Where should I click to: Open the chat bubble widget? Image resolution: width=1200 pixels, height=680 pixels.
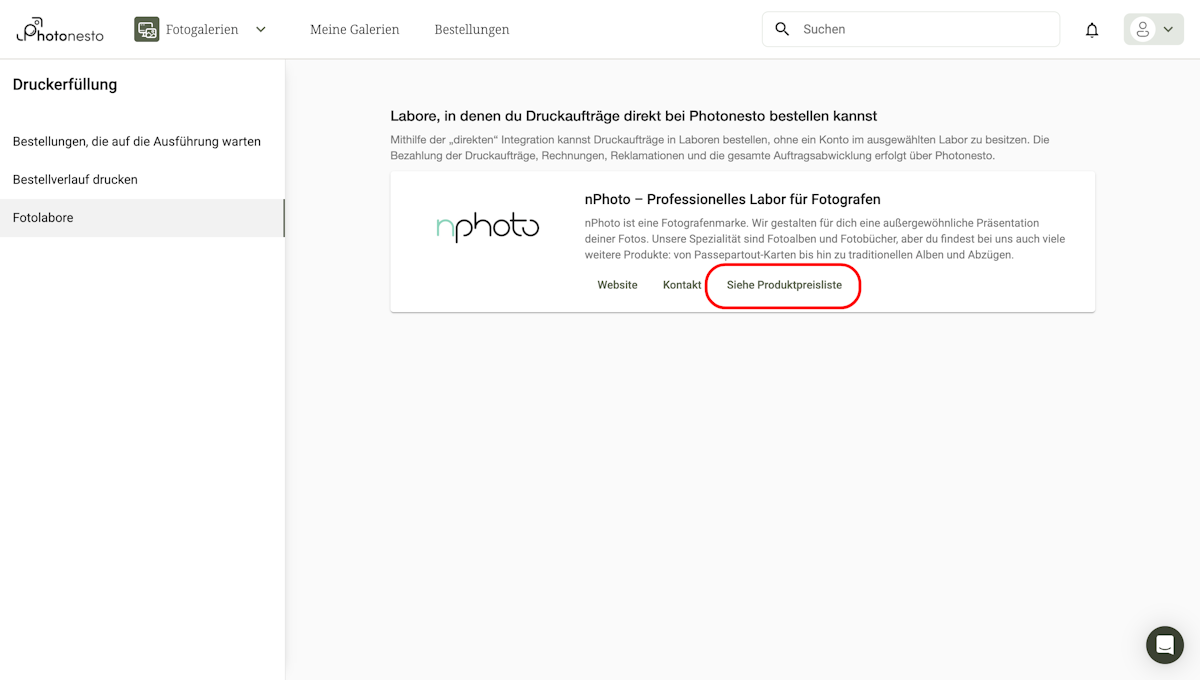coord(1164,645)
